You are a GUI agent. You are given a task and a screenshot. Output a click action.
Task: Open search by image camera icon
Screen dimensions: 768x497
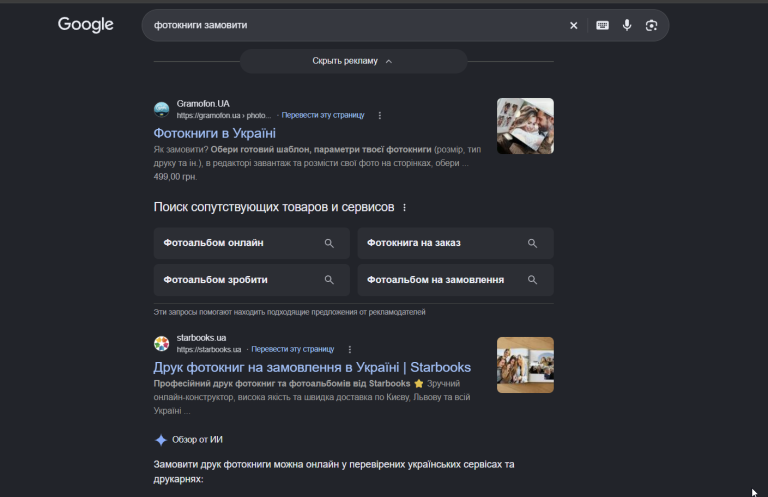pyautogui.click(x=651, y=25)
